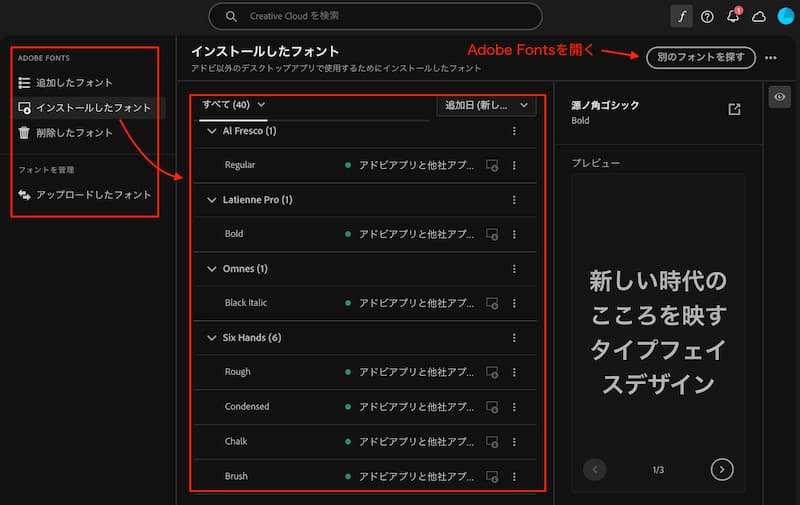Collapse the Latienne Pro (1) family
The width and height of the screenshot is (800, 505).
click(212, 200)
